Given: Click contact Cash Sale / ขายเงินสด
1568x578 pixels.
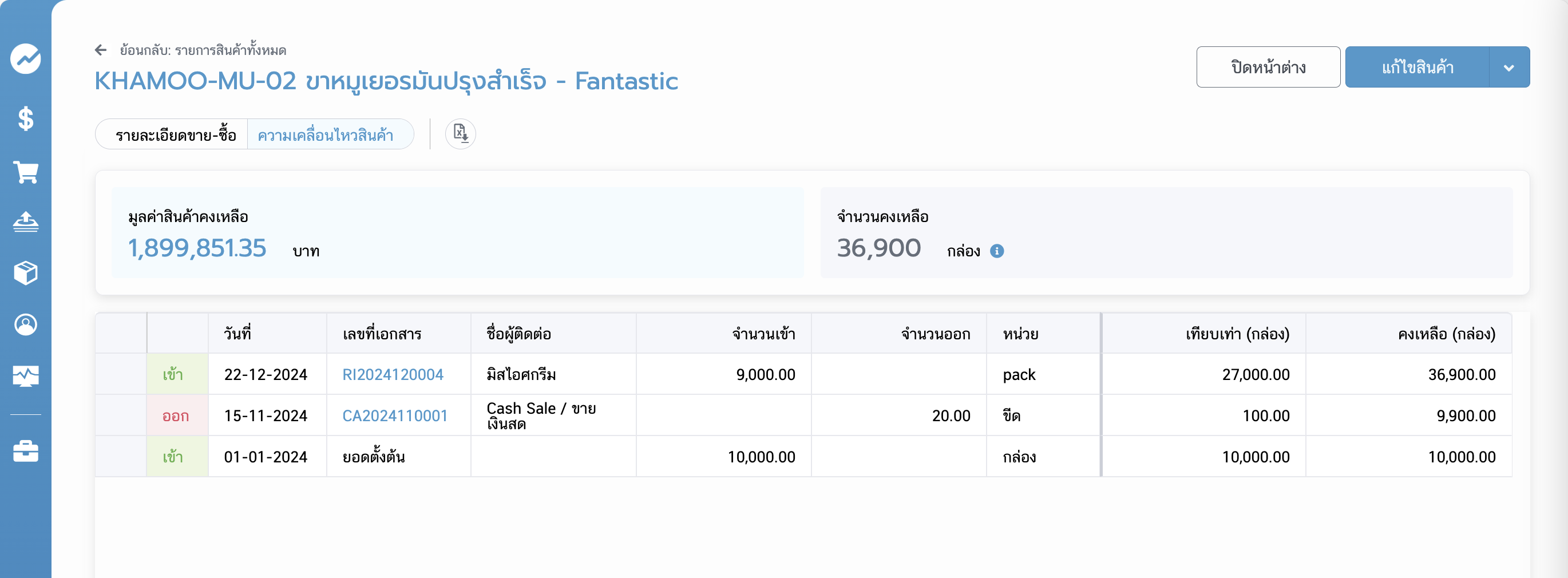Looking at the screenshot, I should pyautogui.click(x=541, y=415).
